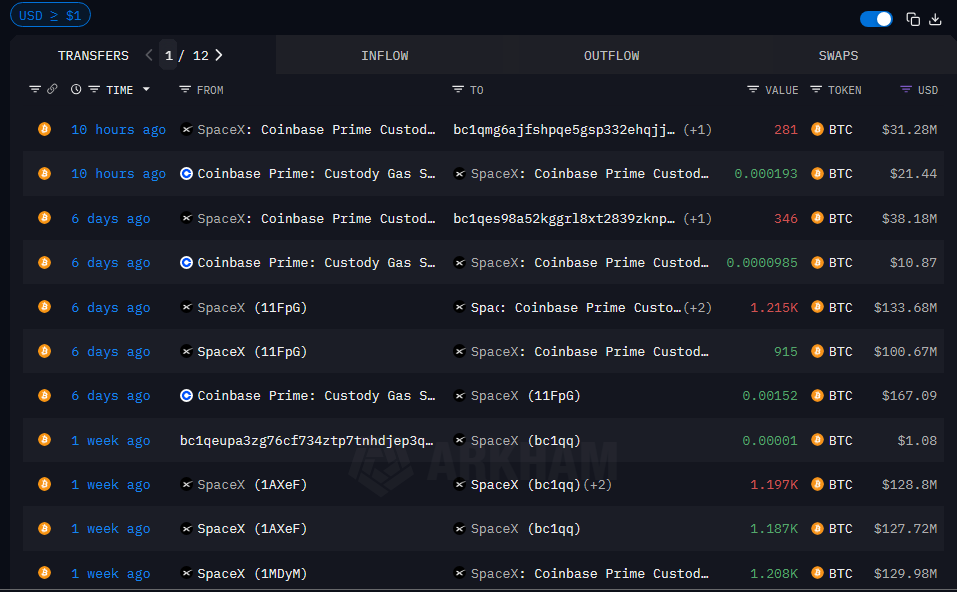
Task: Open the first '10 hours ago' transaction link
Action: pos(118,130)
